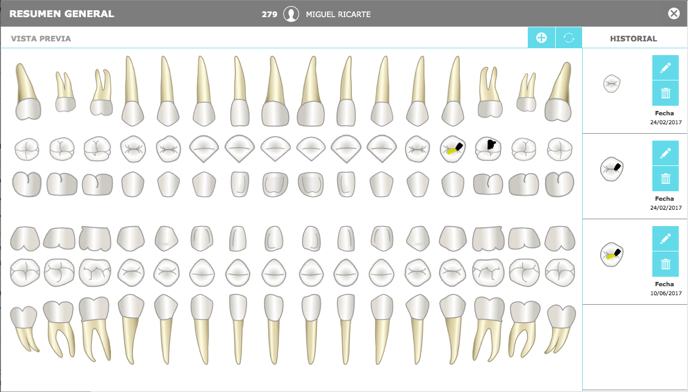688x392 pixels.
Task: Select the lower-right last molar with root
Action: tap(560, 329)
